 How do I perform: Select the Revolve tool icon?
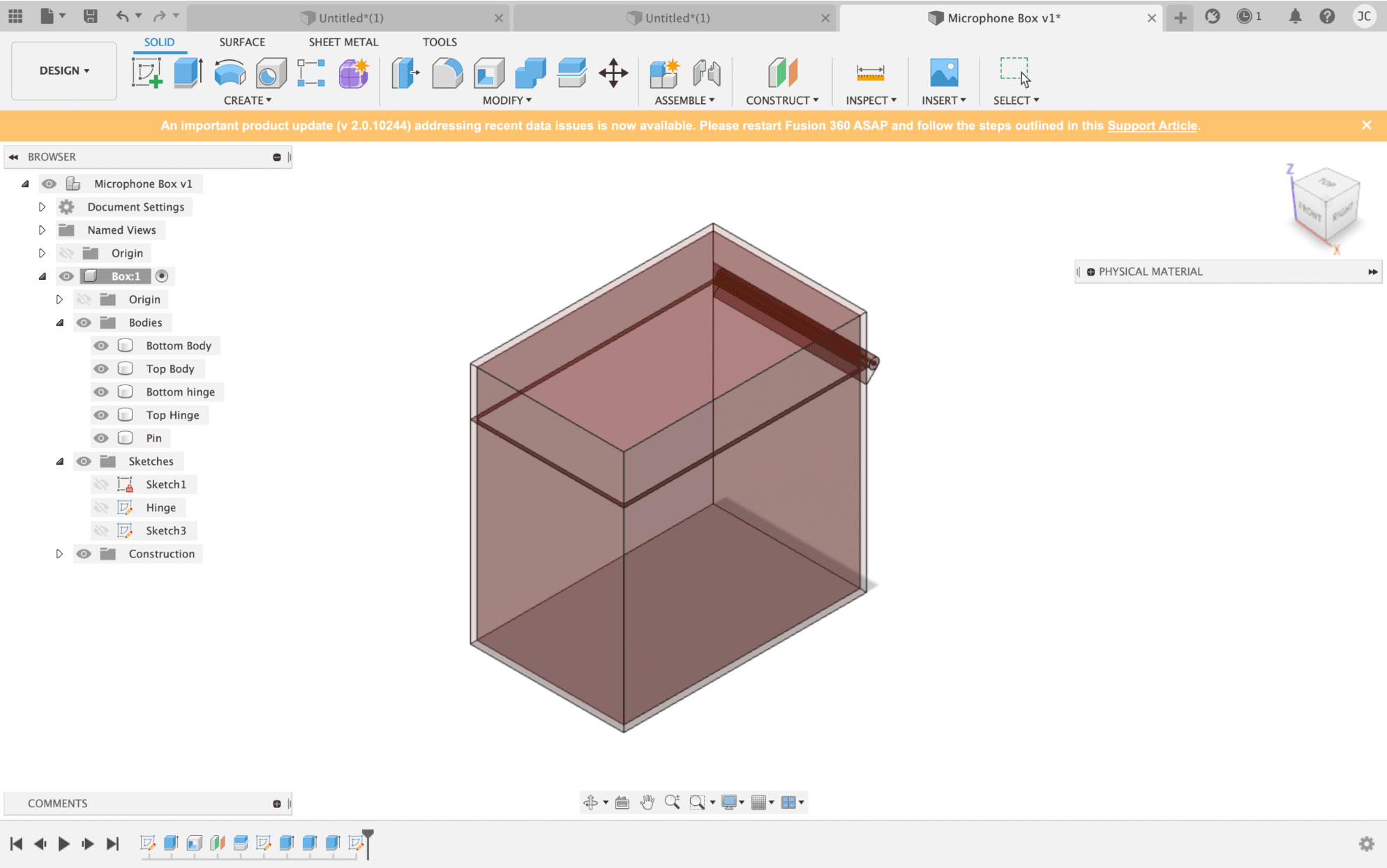(x=230, y=73)
